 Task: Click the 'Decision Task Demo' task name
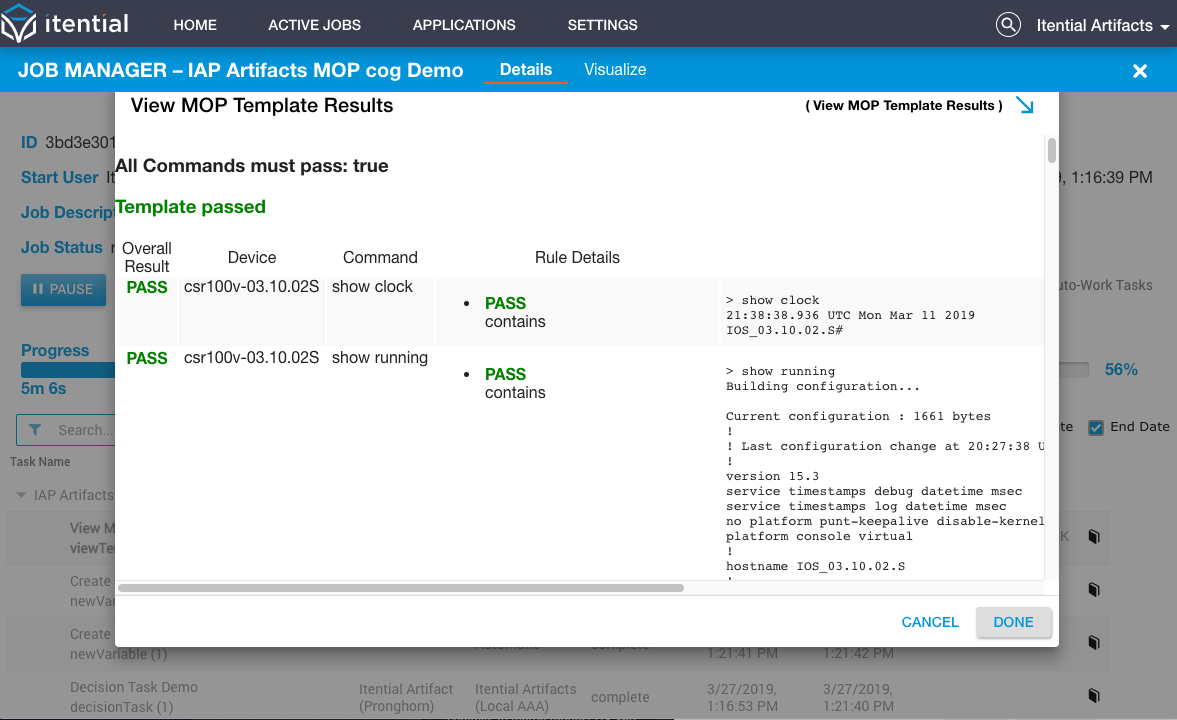[x=134, y=687]
